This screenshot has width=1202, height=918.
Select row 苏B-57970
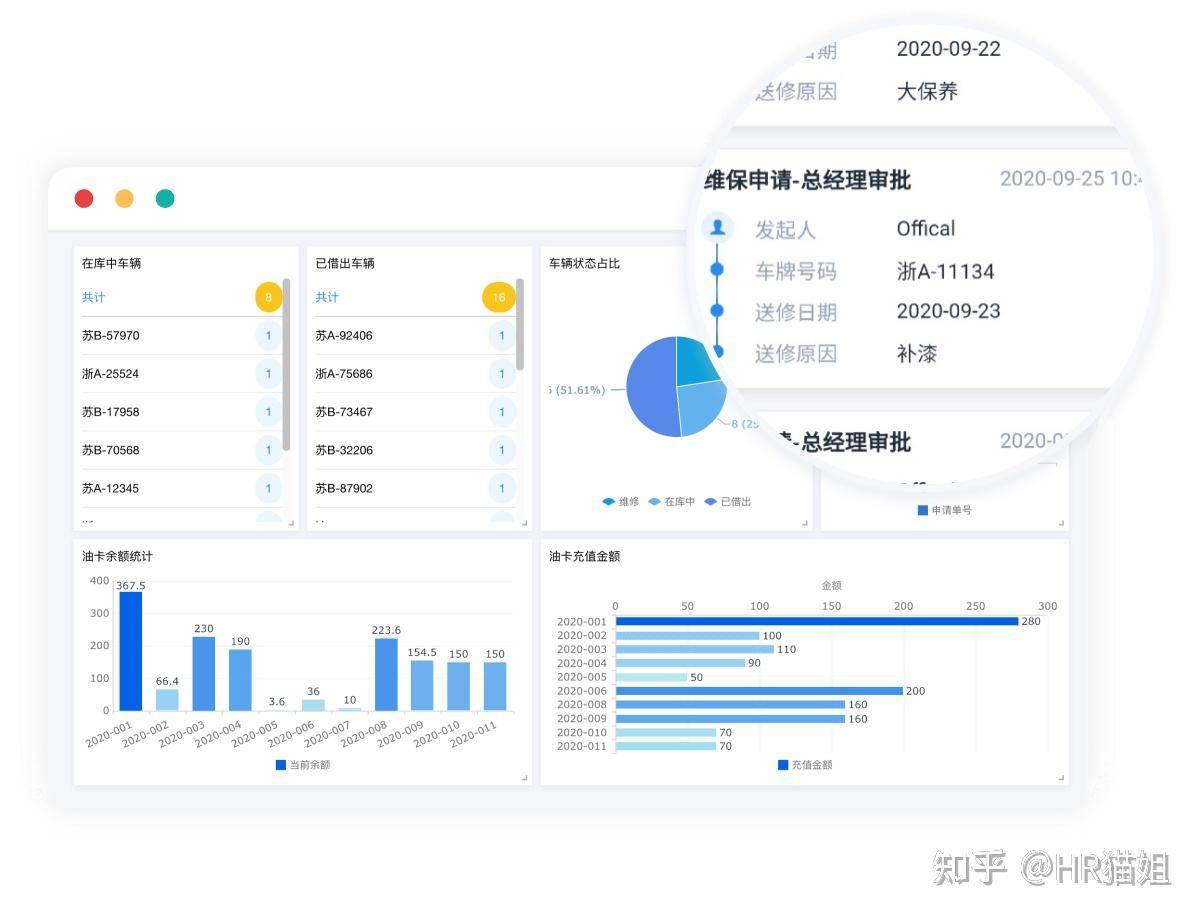tap(180, 336)
